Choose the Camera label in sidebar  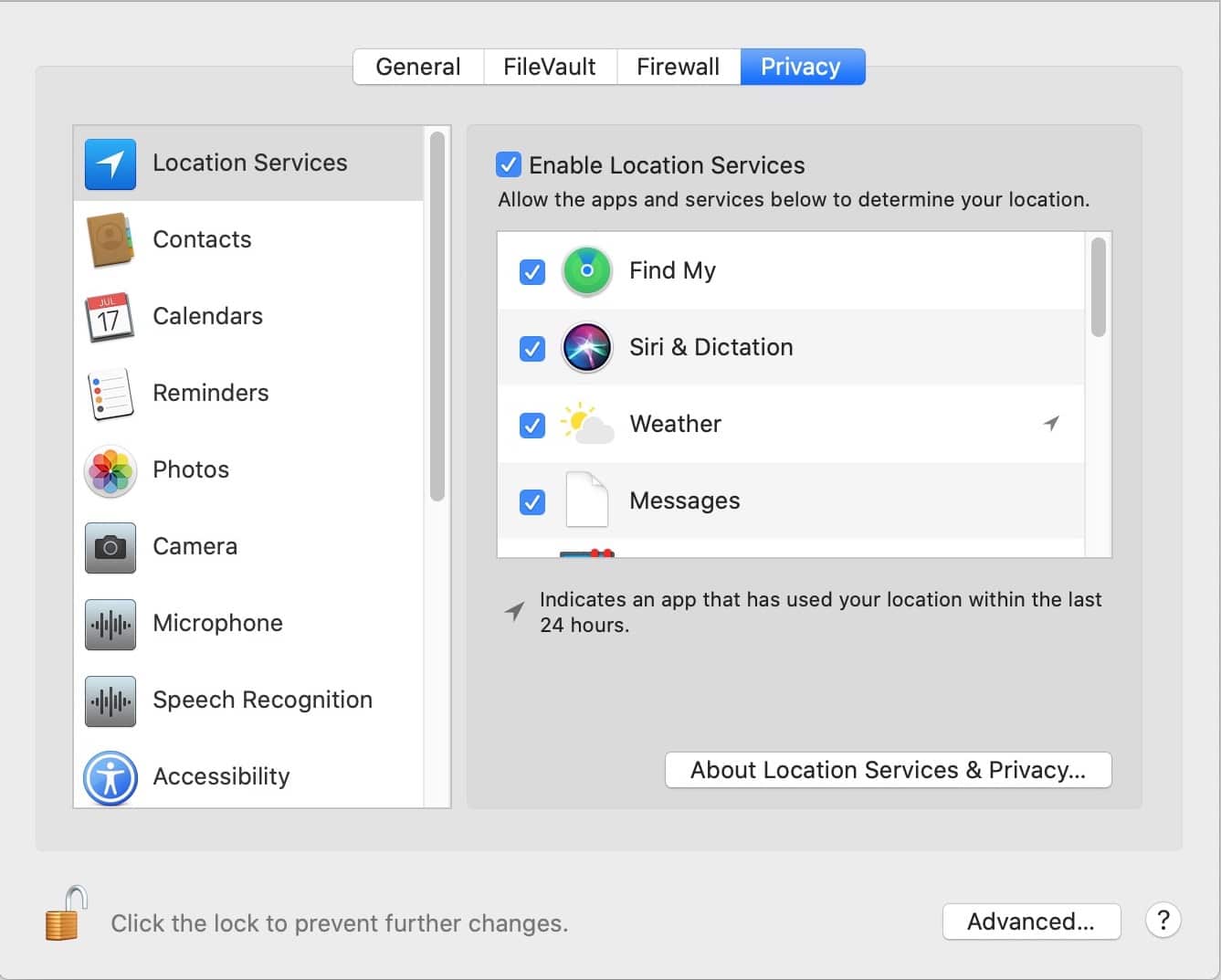point(195,546)
